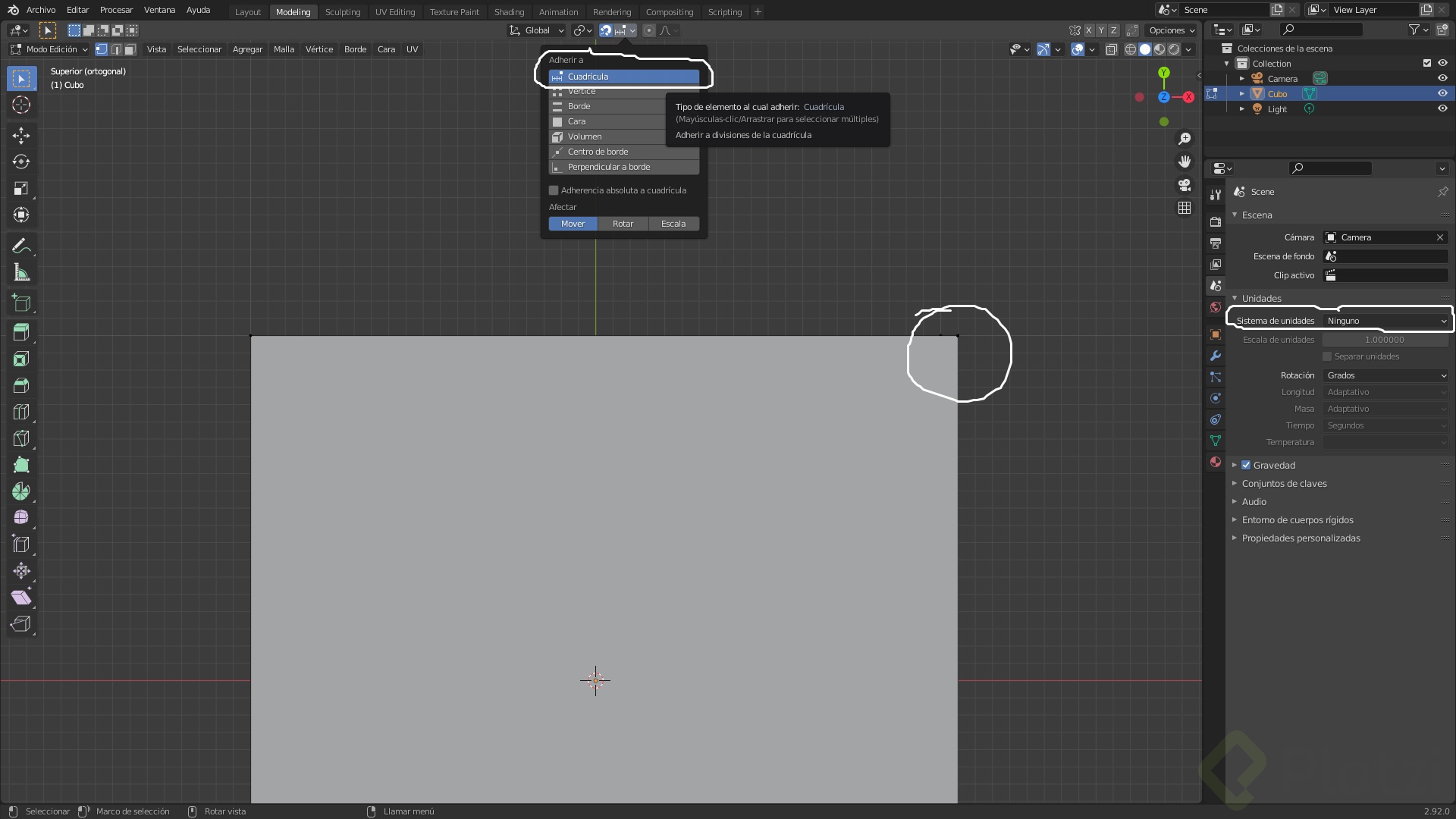Open the Material properties tab icon
The width and height of the screenshot is (1456, 819).
(x=1216, y=462)
